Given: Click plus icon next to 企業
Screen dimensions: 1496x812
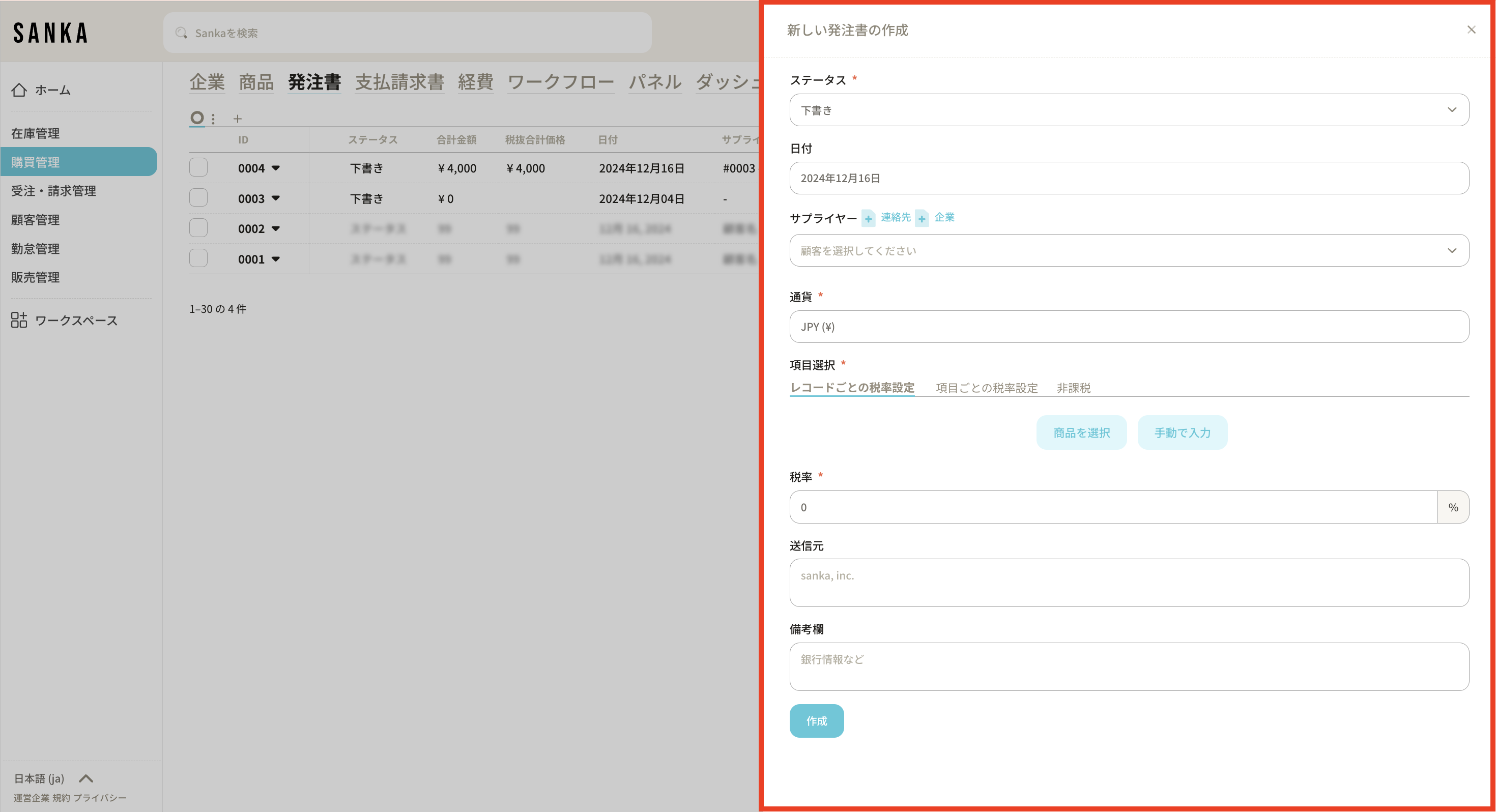Looking at the screenshot, I should coord(922,219).
